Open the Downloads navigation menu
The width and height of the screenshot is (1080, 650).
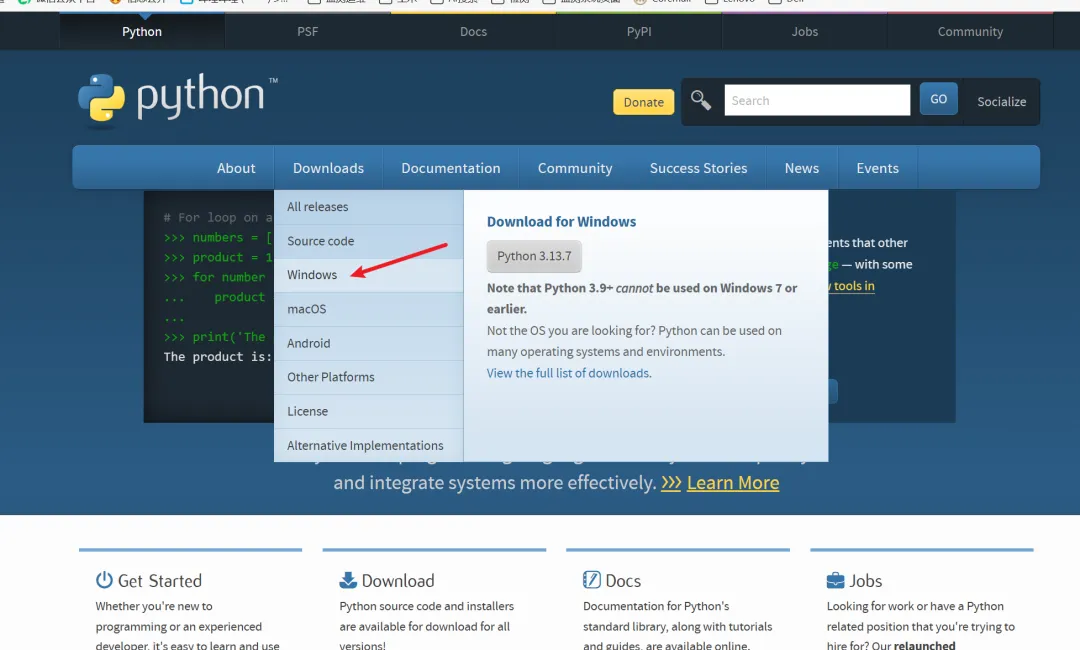point(329,168)
